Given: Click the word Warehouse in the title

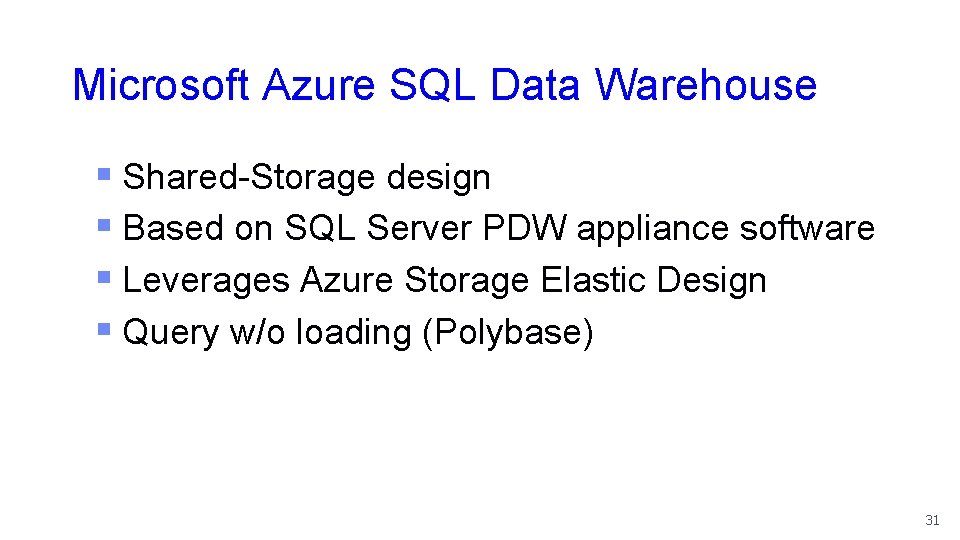Looking at the screenshot, I should click(706, 85).
